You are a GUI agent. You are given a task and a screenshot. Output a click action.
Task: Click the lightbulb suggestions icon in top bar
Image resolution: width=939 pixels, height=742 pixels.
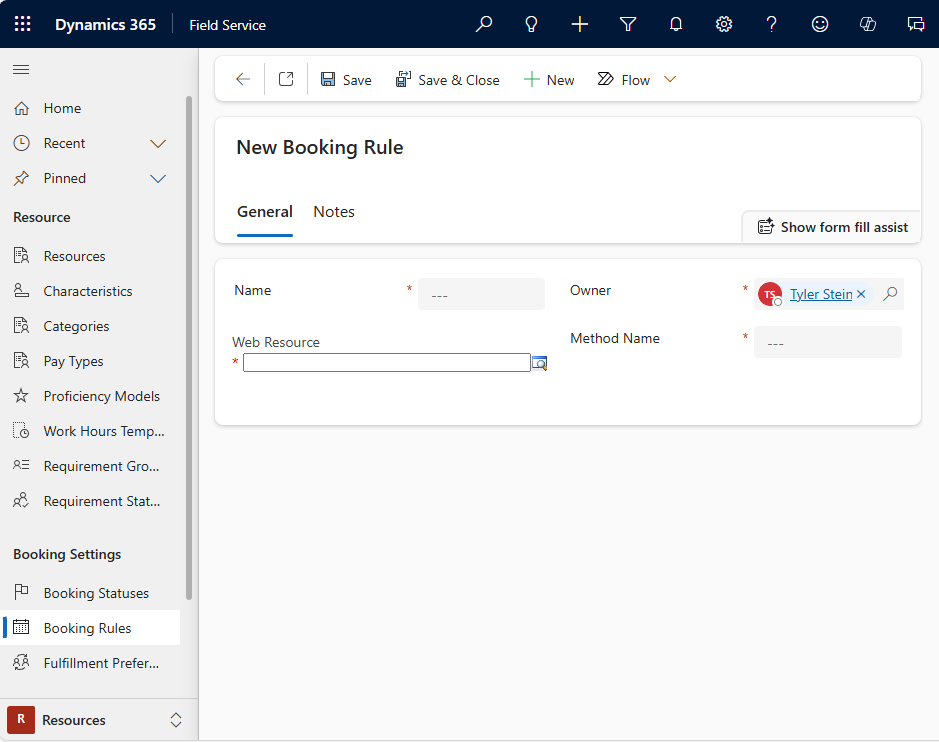pyautogui.click(x=531, y=23)
